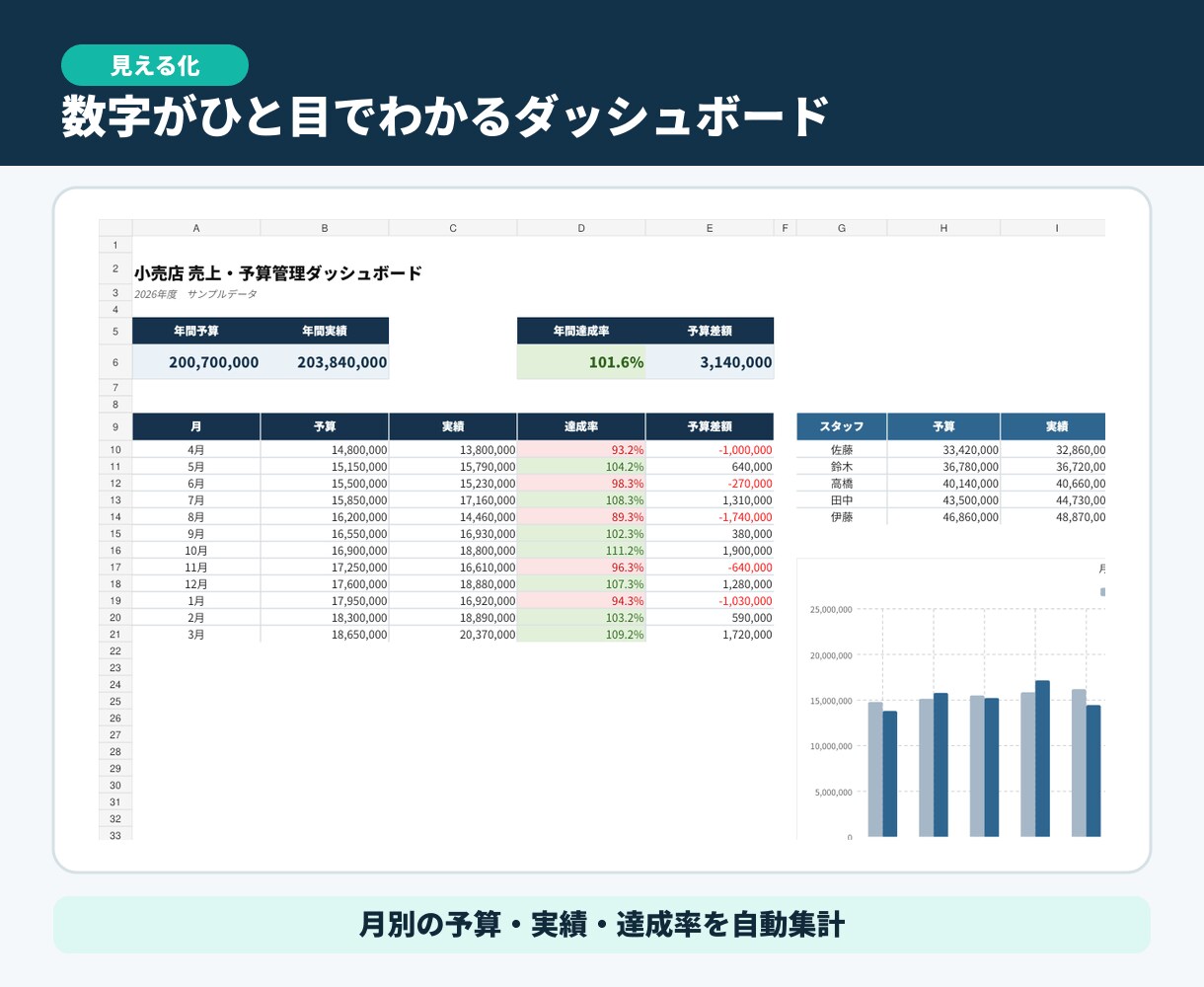The width and height of the screenshot is (1204, 987).
Task: Click the red 93.2% cell
Action: pyautogui.click(x=581, y=450)
